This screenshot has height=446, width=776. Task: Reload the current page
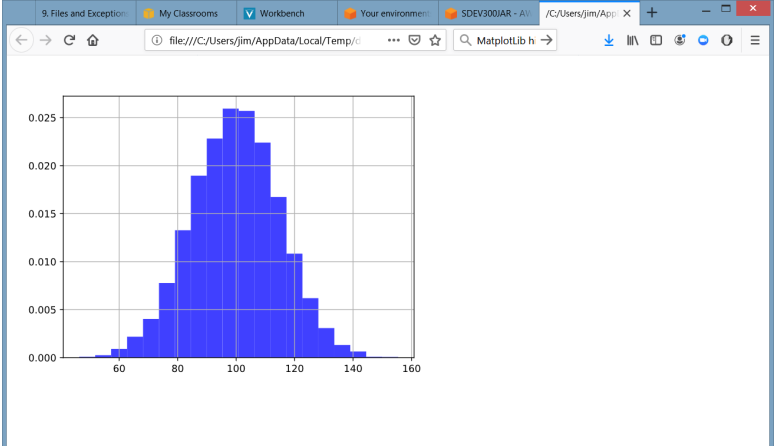[x=69, y=40]
